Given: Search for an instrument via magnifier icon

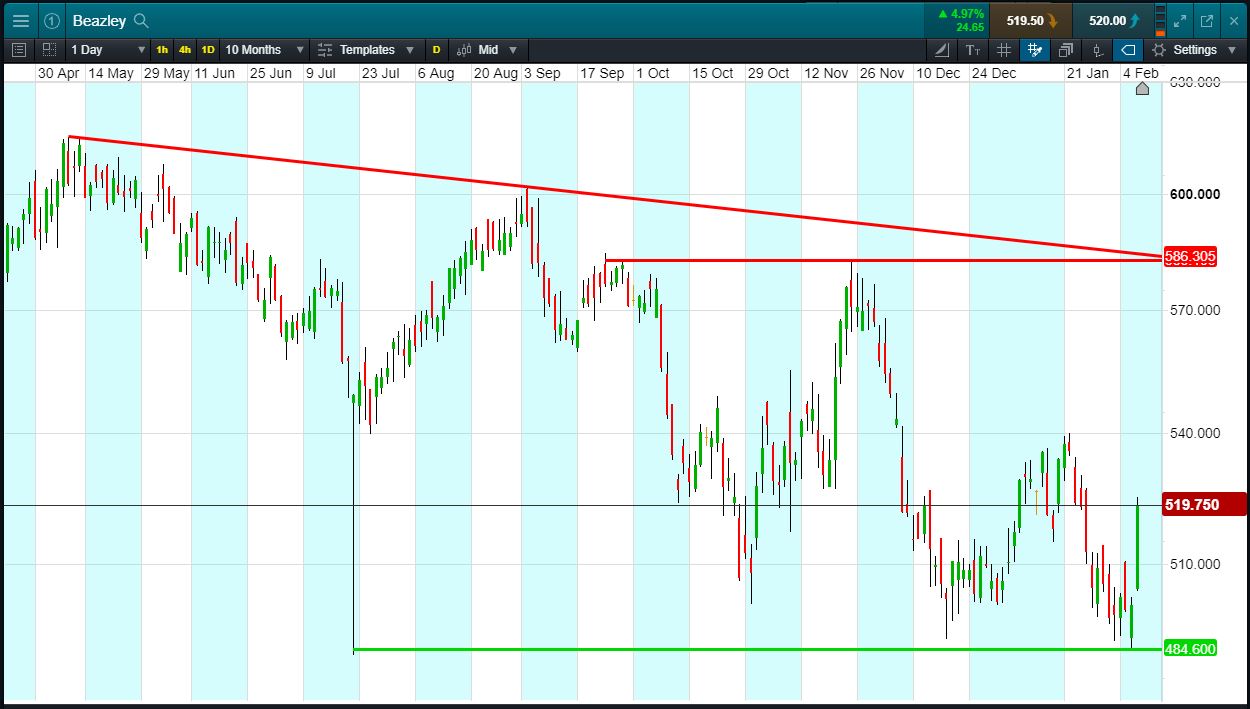Looking at the screenshot, I should [x=141, y=20].
